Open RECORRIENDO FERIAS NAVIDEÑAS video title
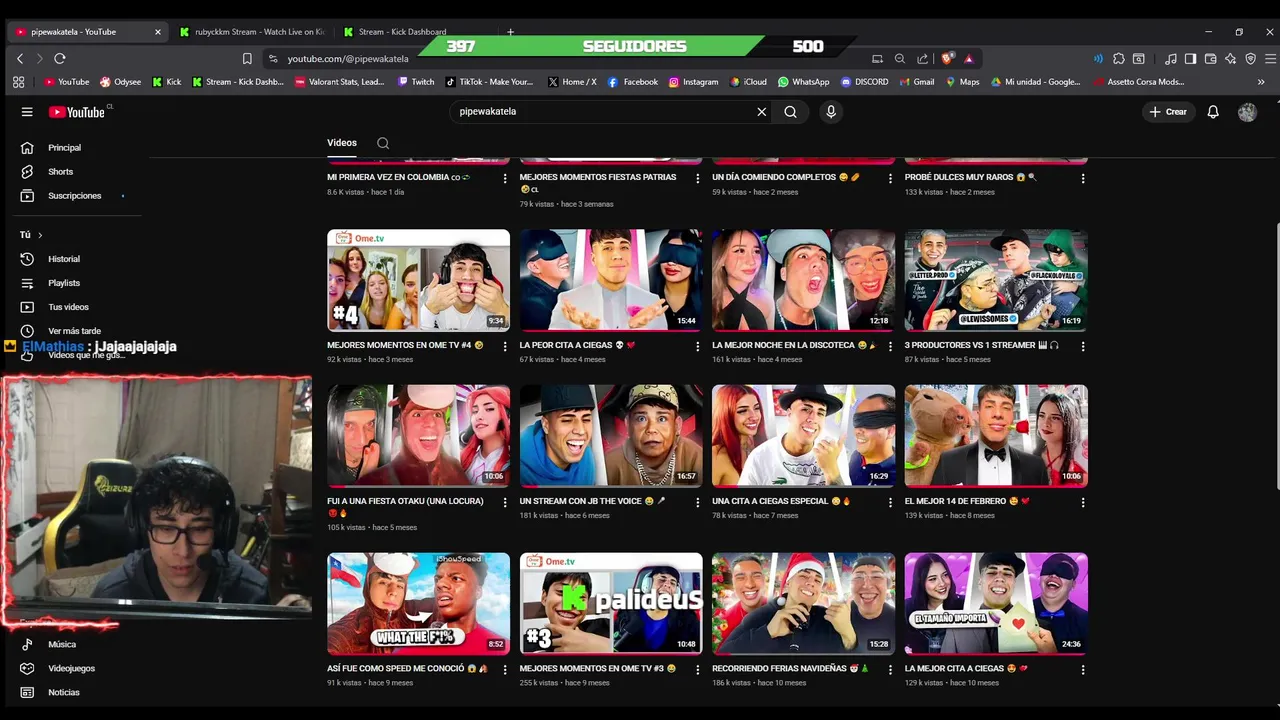This screenshot has width=1280, height=720. [790, 669]
